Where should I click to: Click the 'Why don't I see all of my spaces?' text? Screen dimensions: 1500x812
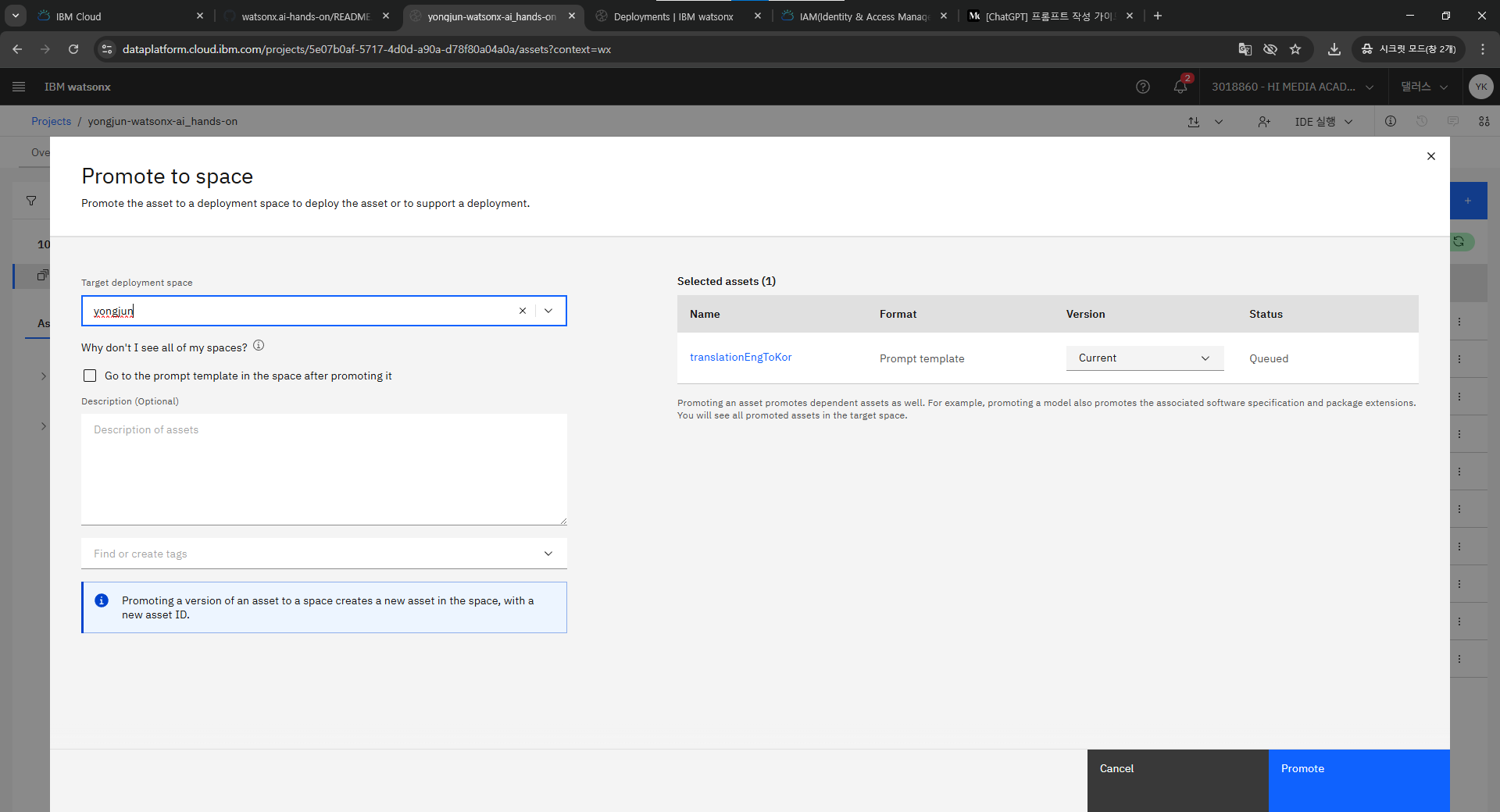tap(164, 347)
